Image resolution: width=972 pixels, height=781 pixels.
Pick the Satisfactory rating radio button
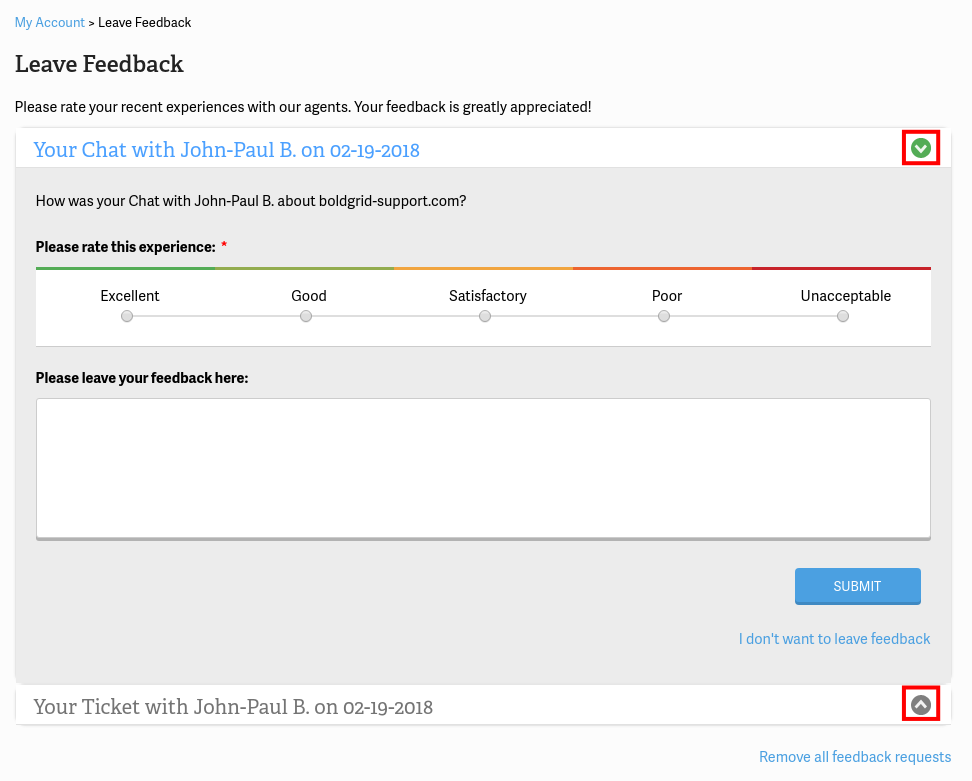(485, 316)
